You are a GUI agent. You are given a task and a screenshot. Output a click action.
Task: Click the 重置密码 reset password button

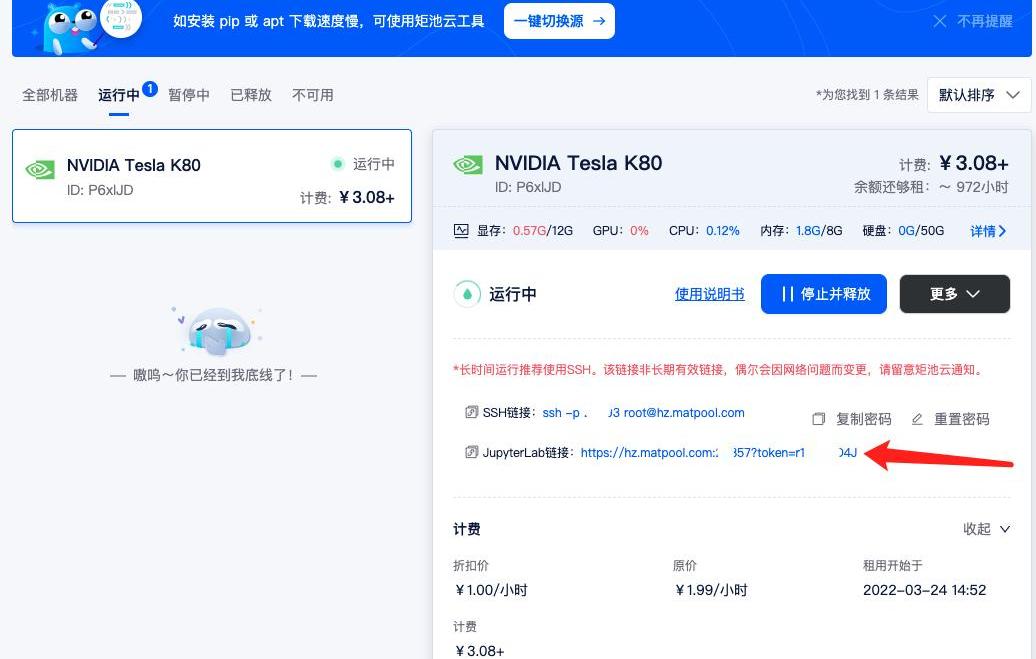coord(950,419)
